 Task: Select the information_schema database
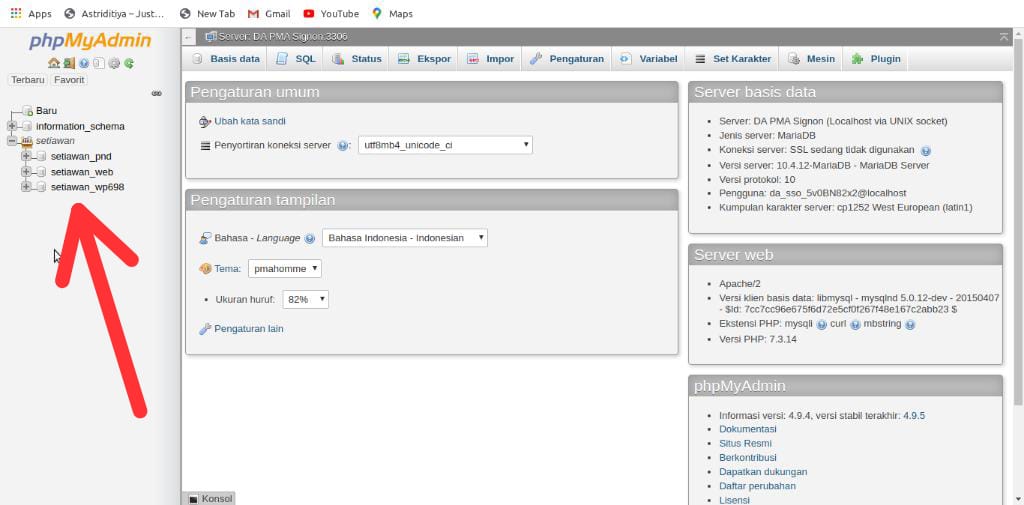[x=80, y=126]
